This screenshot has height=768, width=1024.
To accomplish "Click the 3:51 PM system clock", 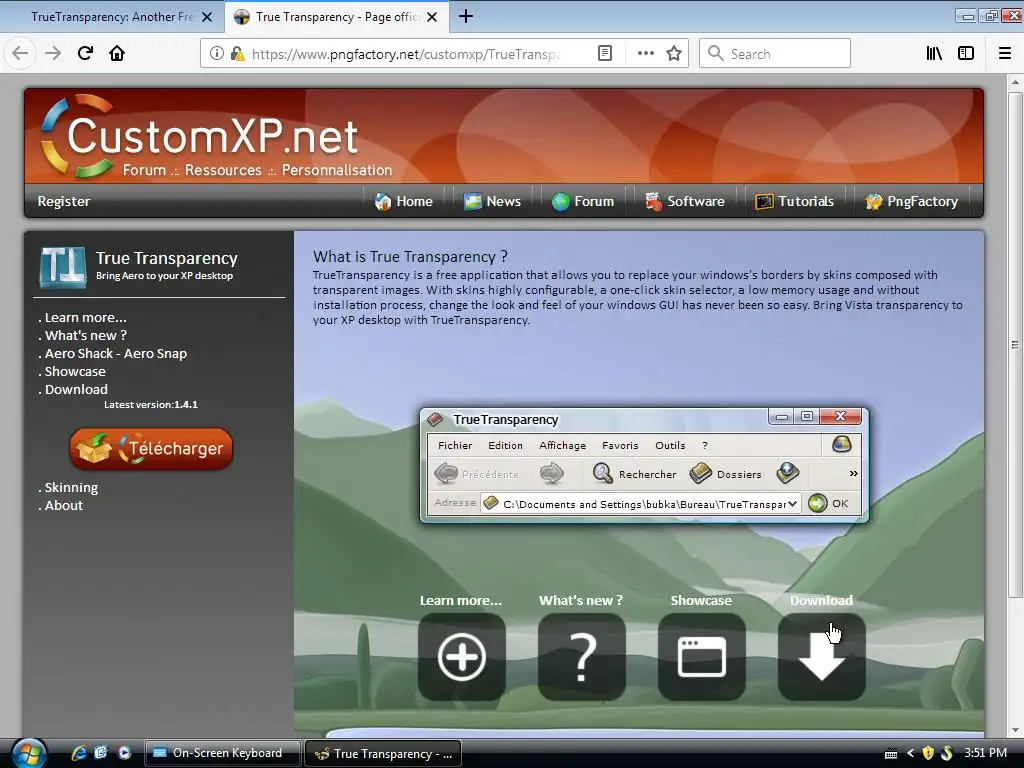I will pyautogui.click(x=985, y=753).
